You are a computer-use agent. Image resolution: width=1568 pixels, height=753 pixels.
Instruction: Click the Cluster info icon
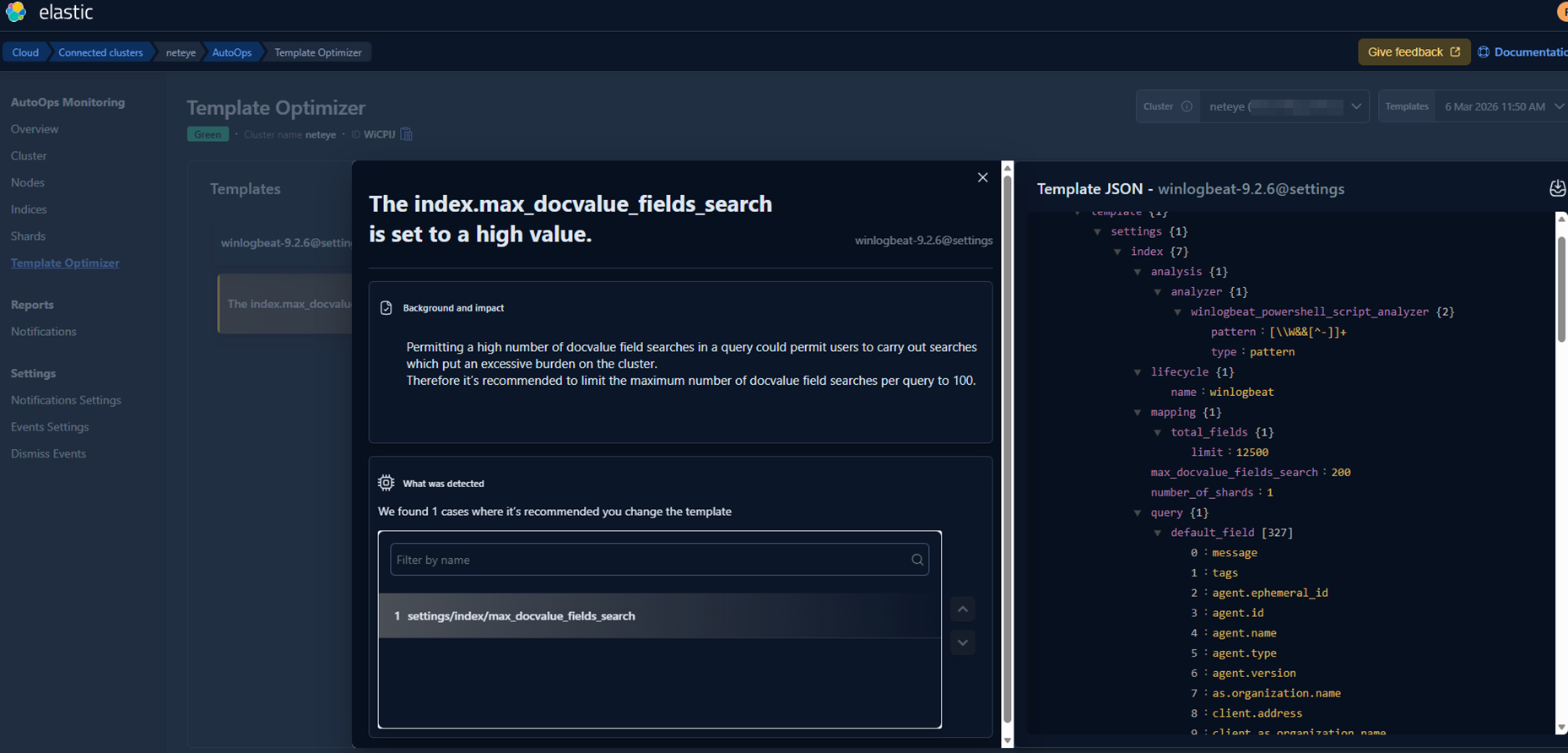coord(1187,106)
